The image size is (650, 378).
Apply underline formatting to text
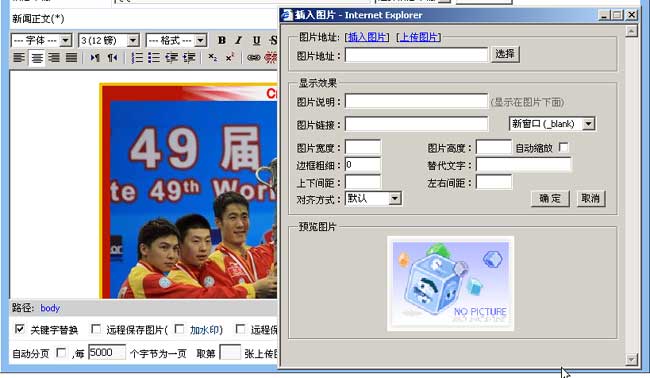pyautogui.click(x=256, y=40)
